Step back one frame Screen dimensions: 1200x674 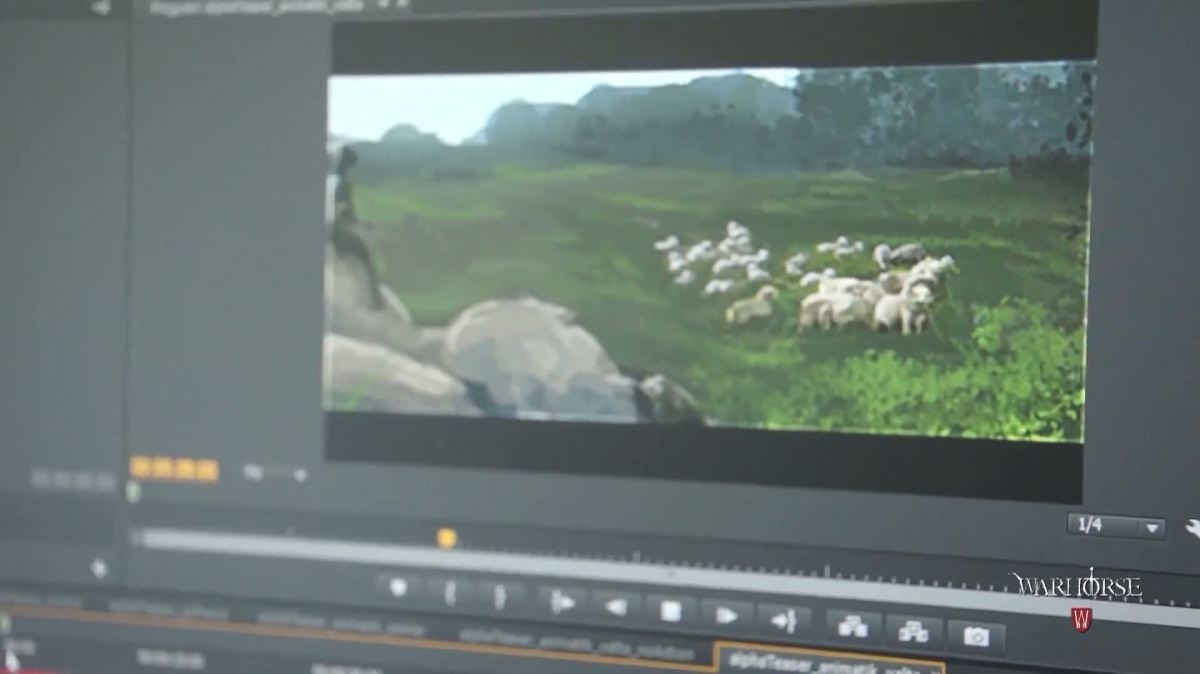616,606
